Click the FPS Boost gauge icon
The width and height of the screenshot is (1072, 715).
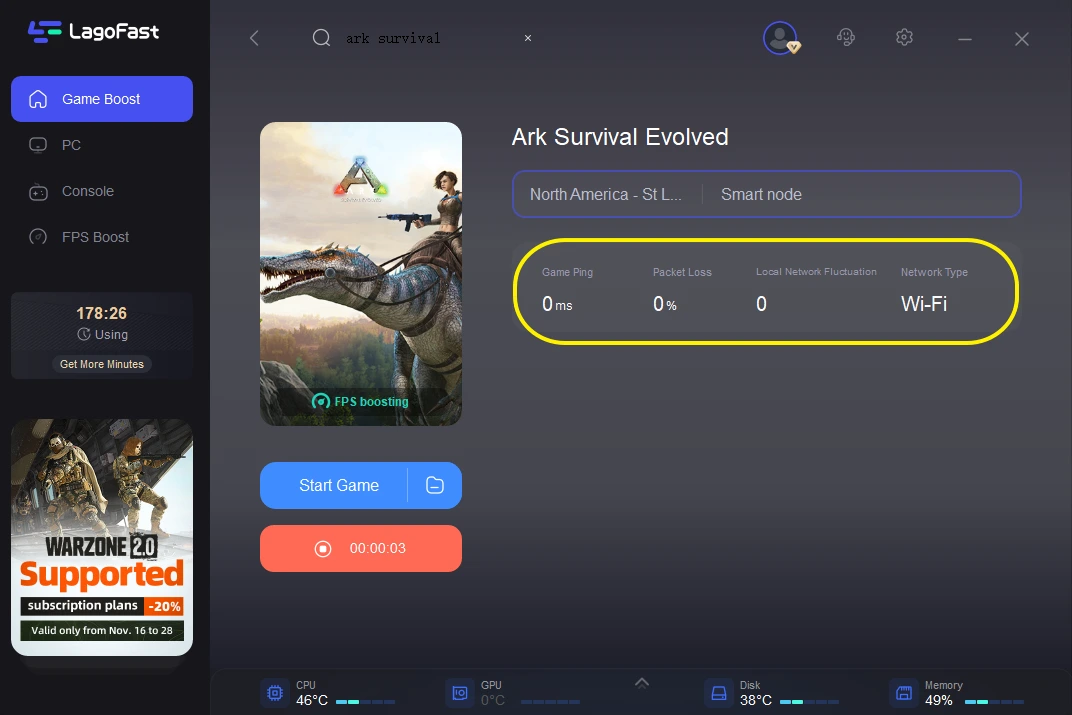coord(38,237)
